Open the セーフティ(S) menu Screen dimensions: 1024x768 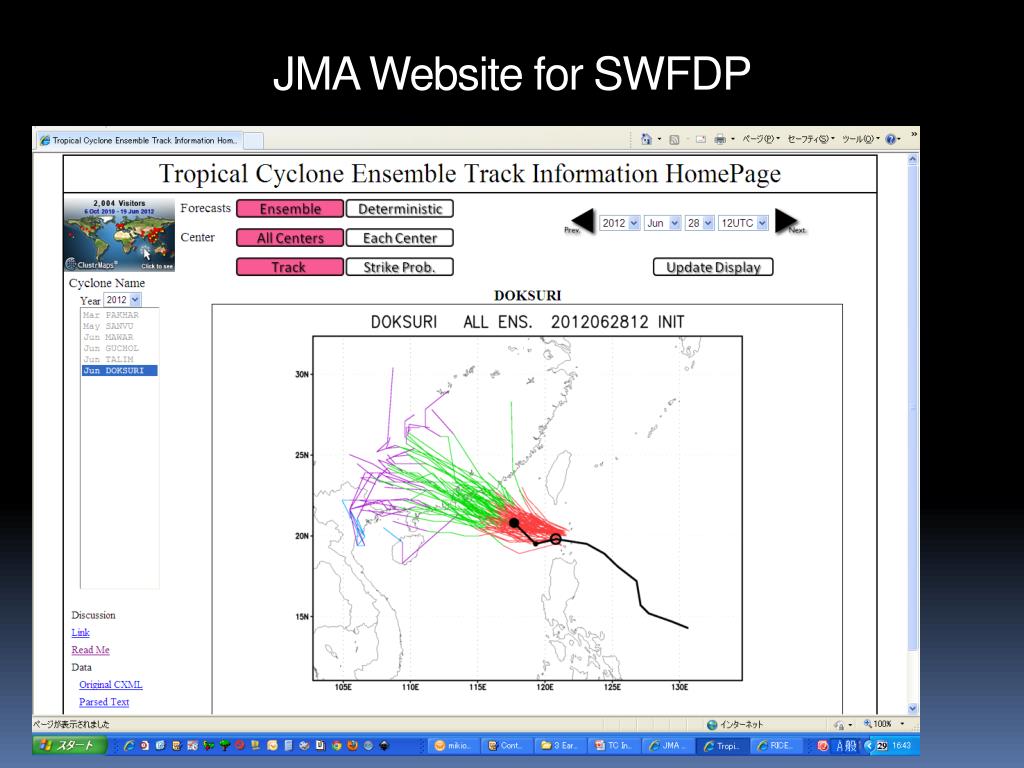click(x=811, y=139)
